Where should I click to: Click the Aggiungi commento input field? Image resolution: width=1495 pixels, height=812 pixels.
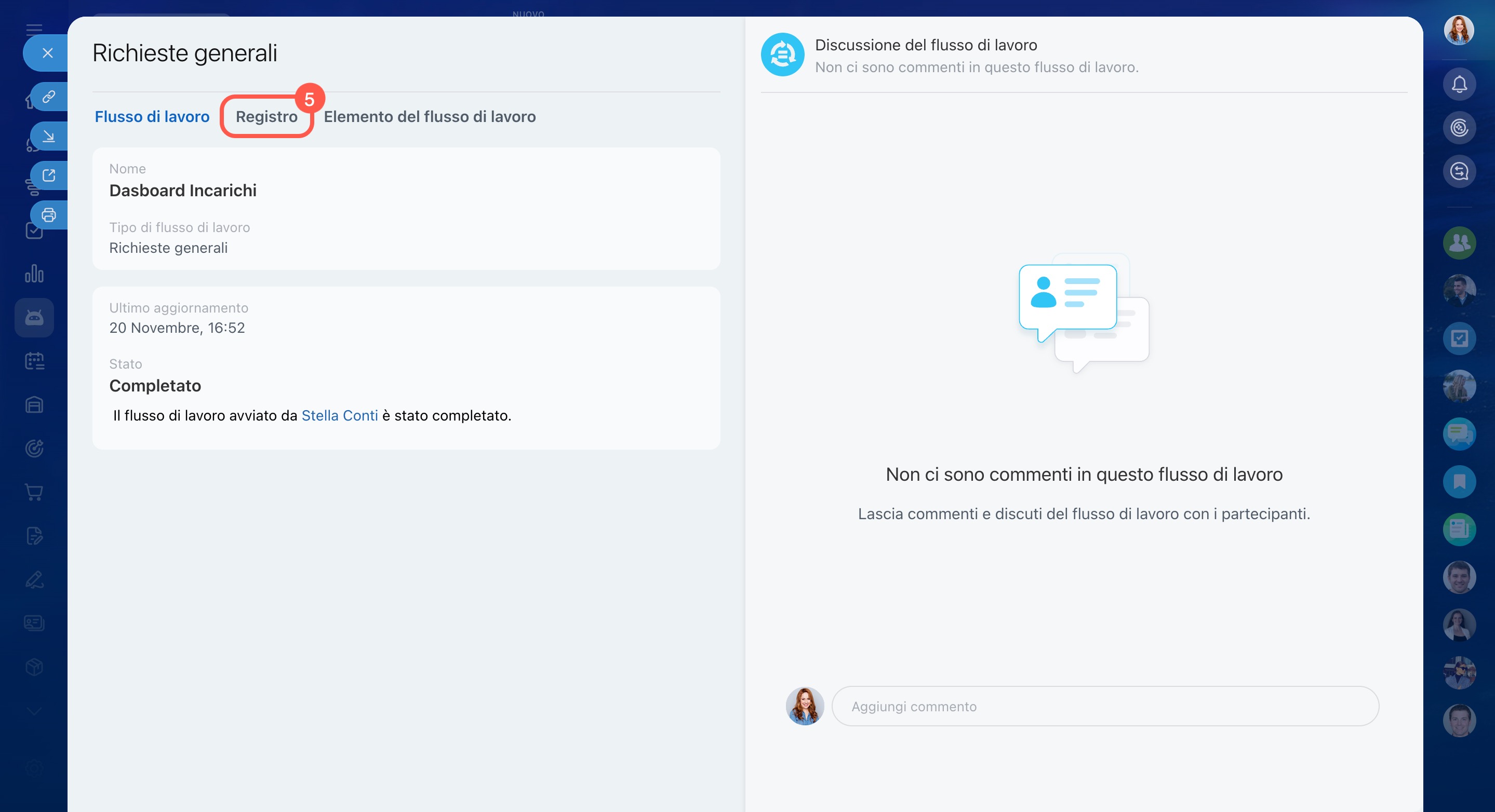click(1105, 707)
